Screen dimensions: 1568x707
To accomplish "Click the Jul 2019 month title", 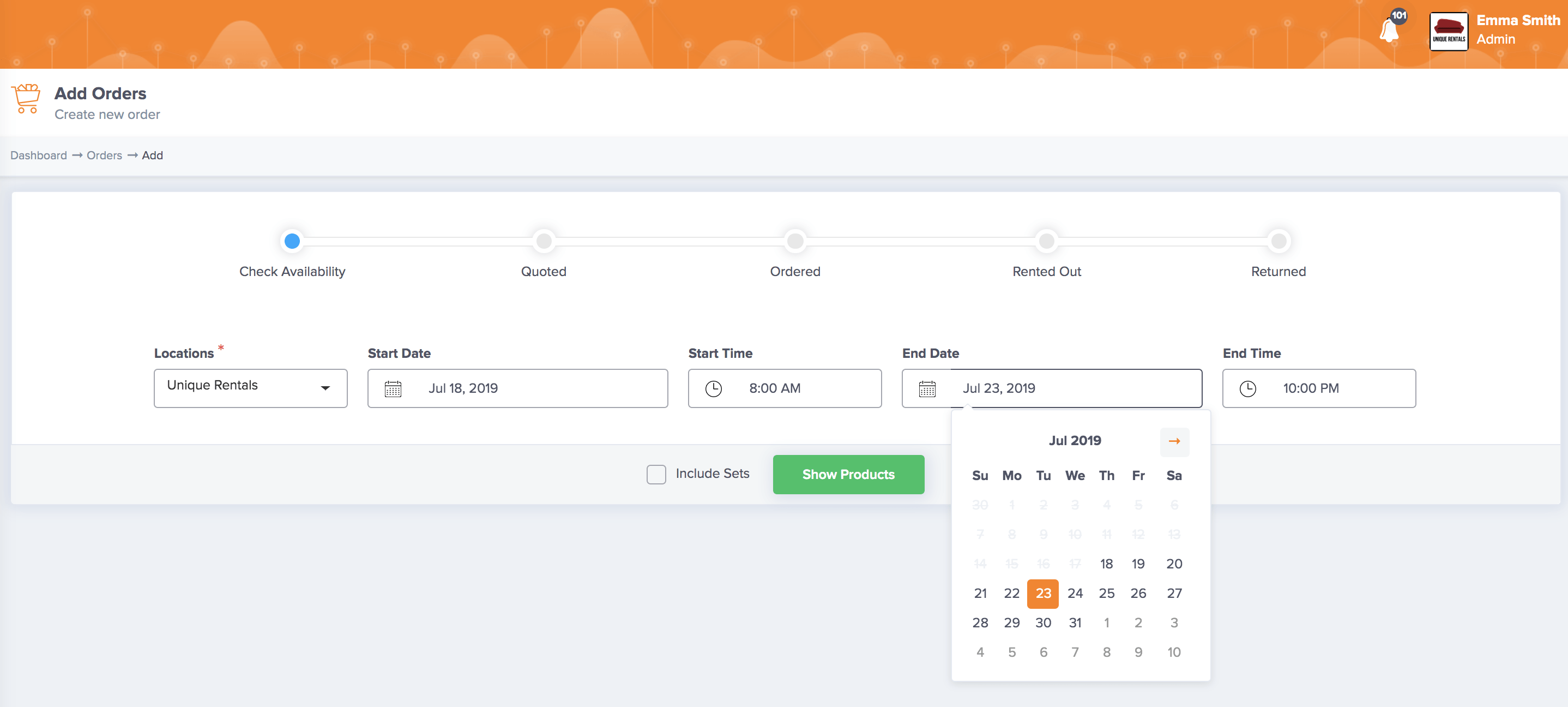I will 1075,440.
